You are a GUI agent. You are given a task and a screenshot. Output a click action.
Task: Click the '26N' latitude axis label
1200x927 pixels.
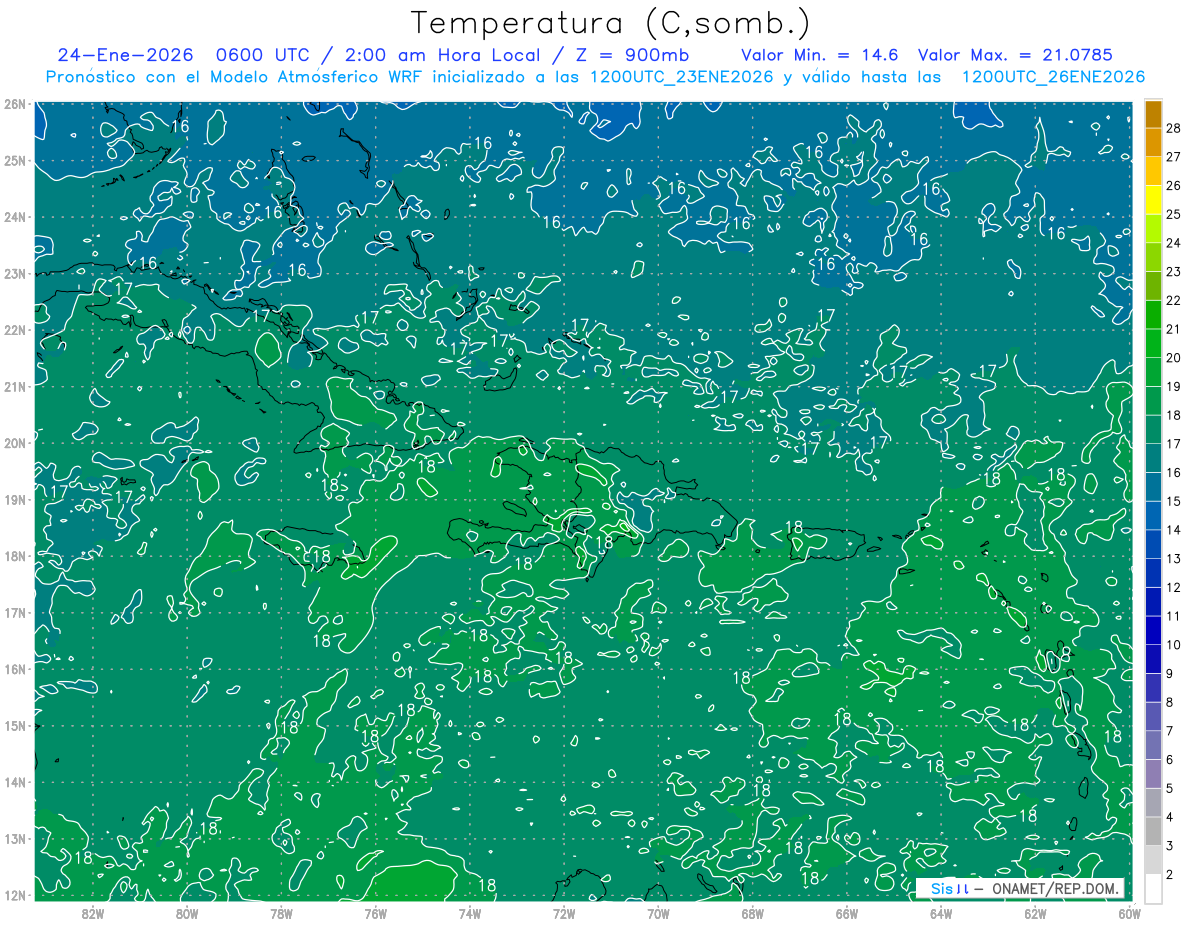[x=15, y=104]
